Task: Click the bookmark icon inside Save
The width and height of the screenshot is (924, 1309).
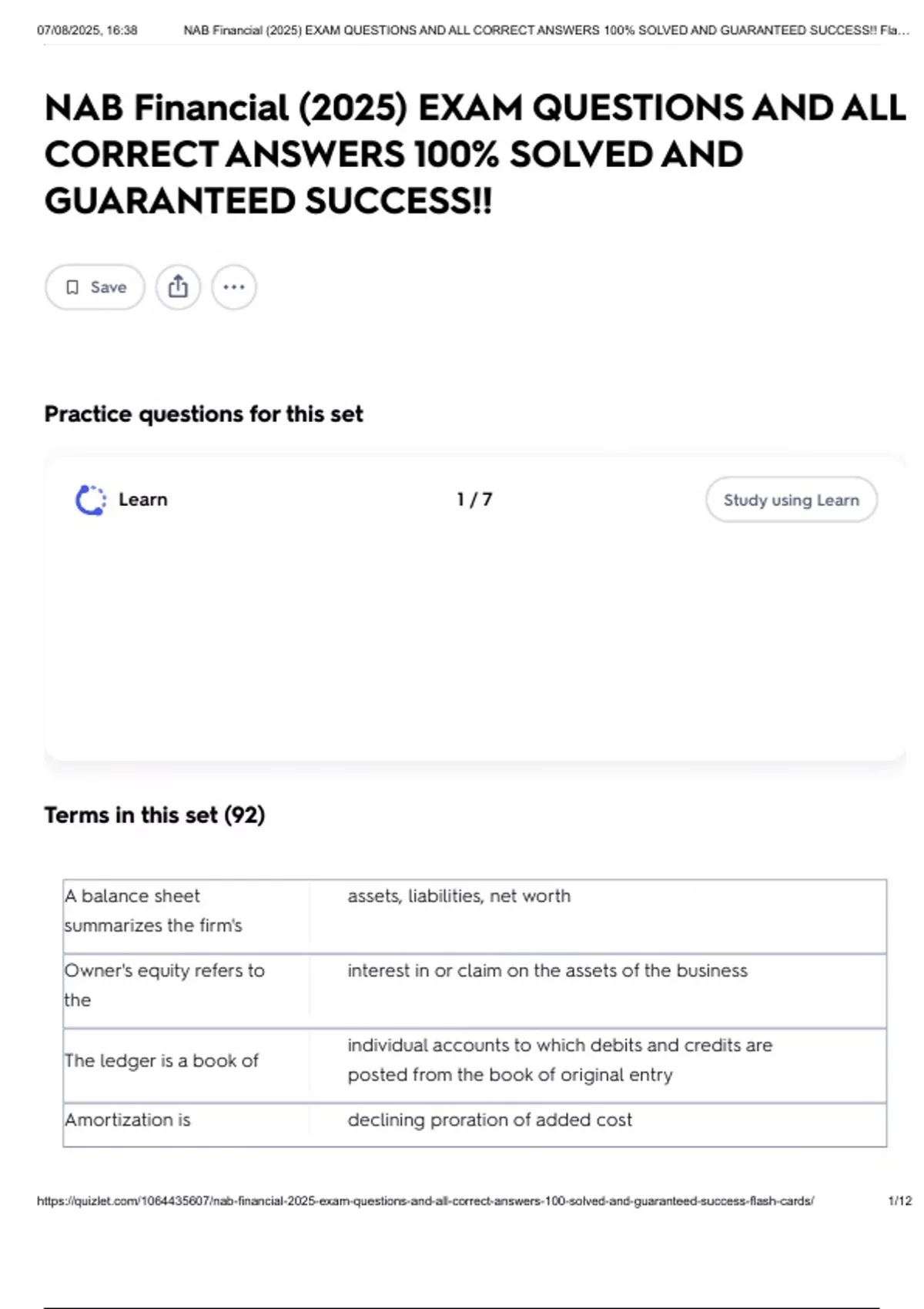Action: point(72,287)
